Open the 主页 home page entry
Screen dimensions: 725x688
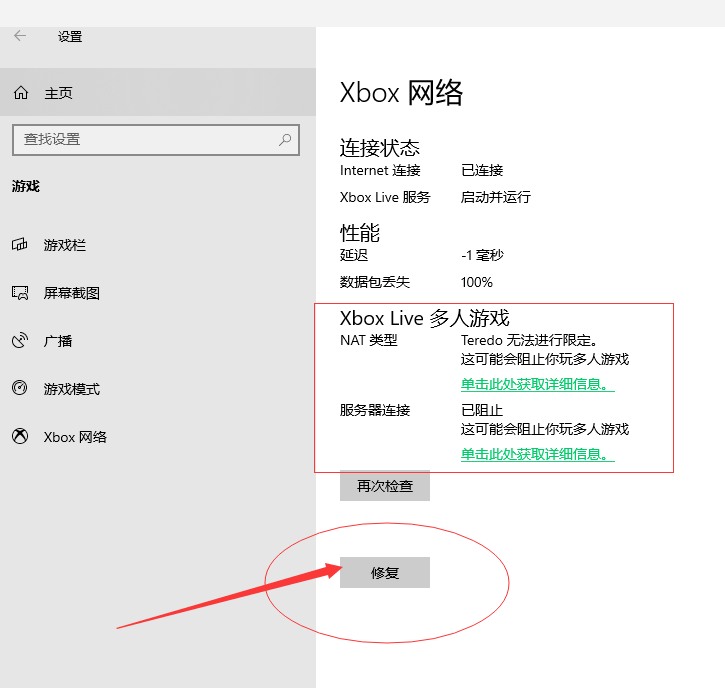(158, 92)
